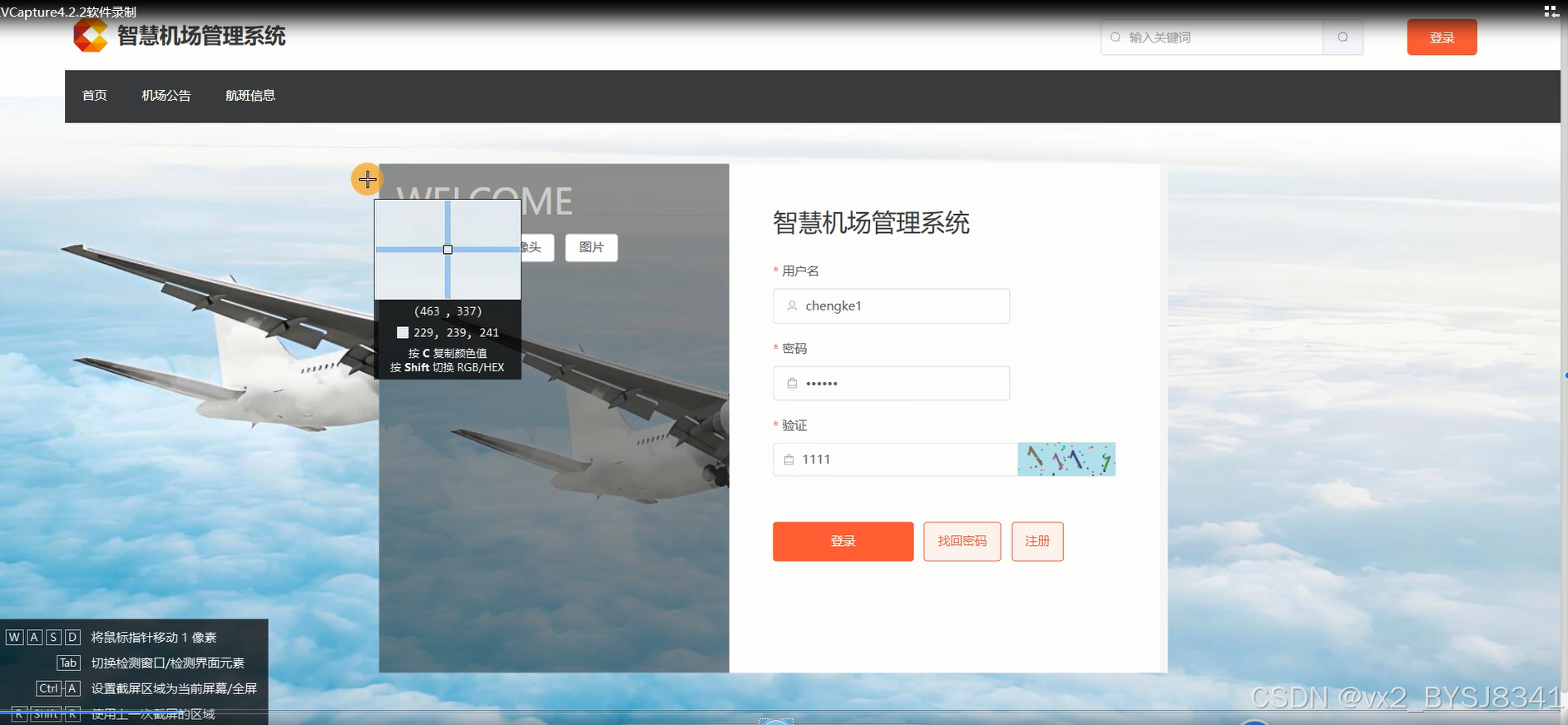Focus the 输入关键词 search field
Screen dimensions: 1568x725
[1212, 37]
